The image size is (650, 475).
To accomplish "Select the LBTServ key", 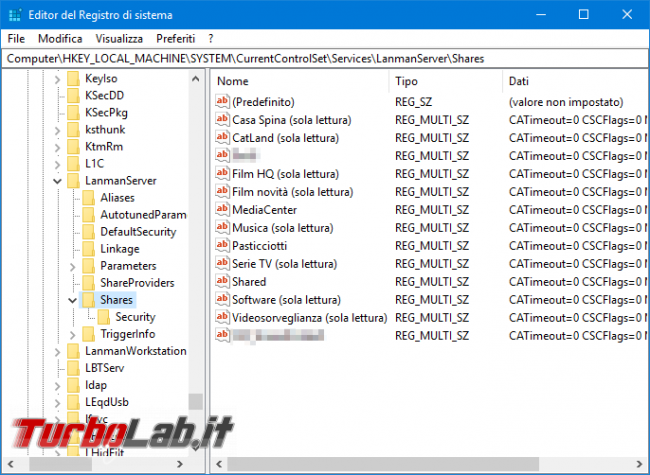I will coord(104,368).
